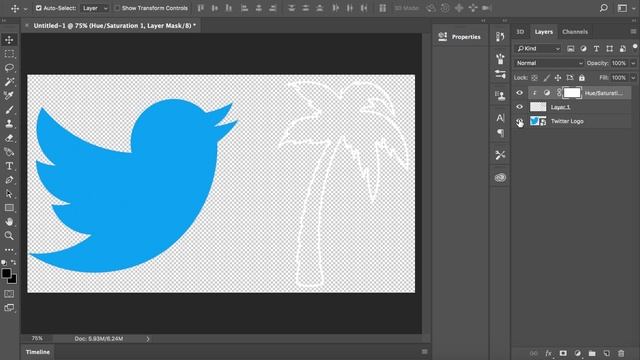Hide the Hue/Saturation adjustment layer
Screen dimensions: 640x360
coord(519,93)
